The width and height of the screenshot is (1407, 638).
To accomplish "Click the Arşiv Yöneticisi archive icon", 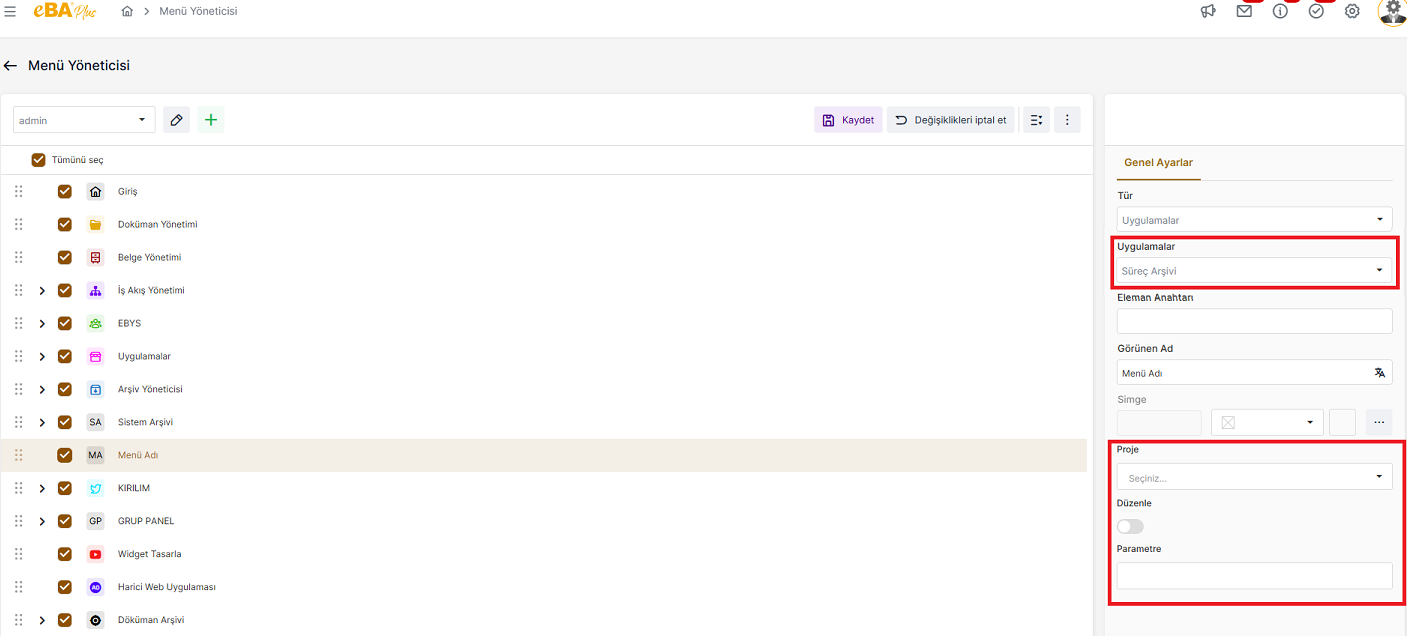I will tap(95, 389).
